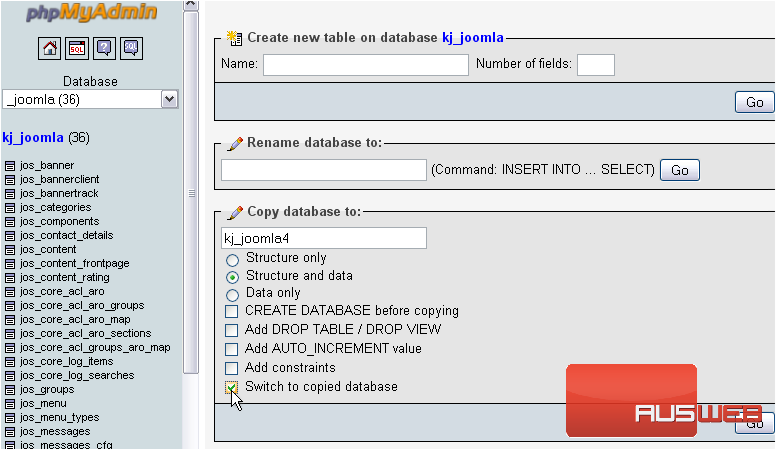776x450 pixels.
Task: Click the SQL documentation icon
Action: tap(131, 48)
